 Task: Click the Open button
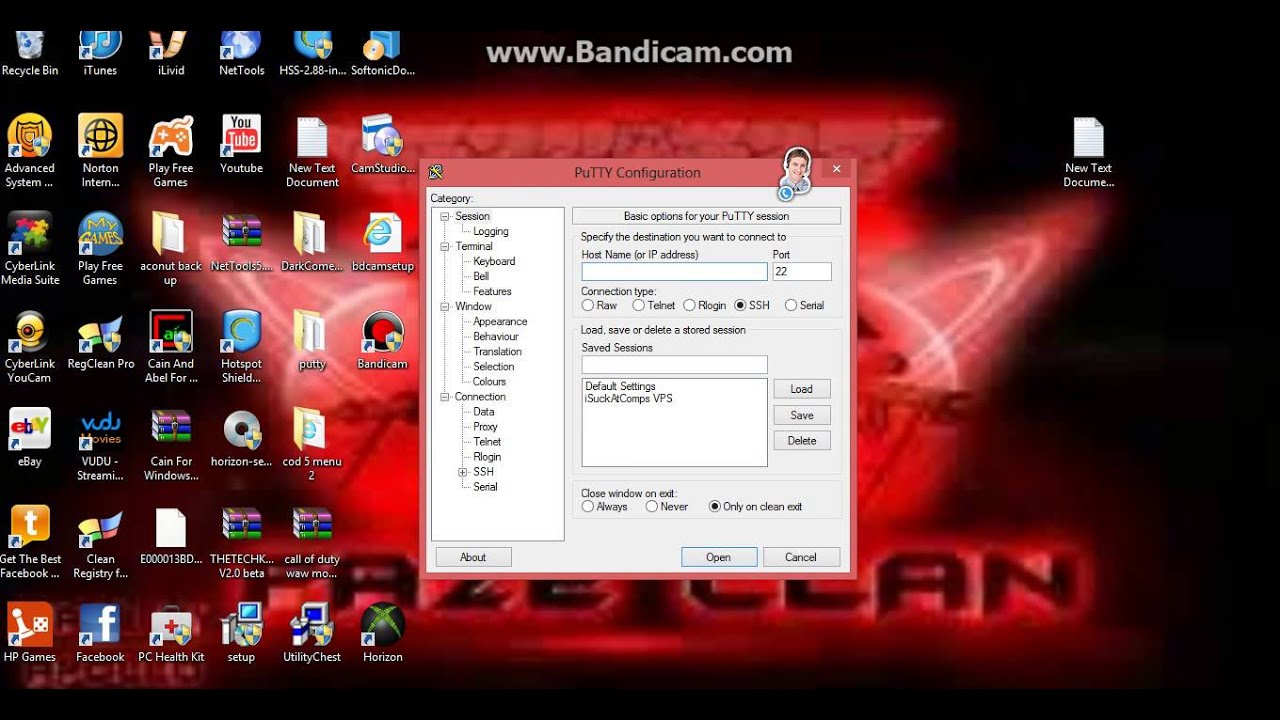[719, 557]
